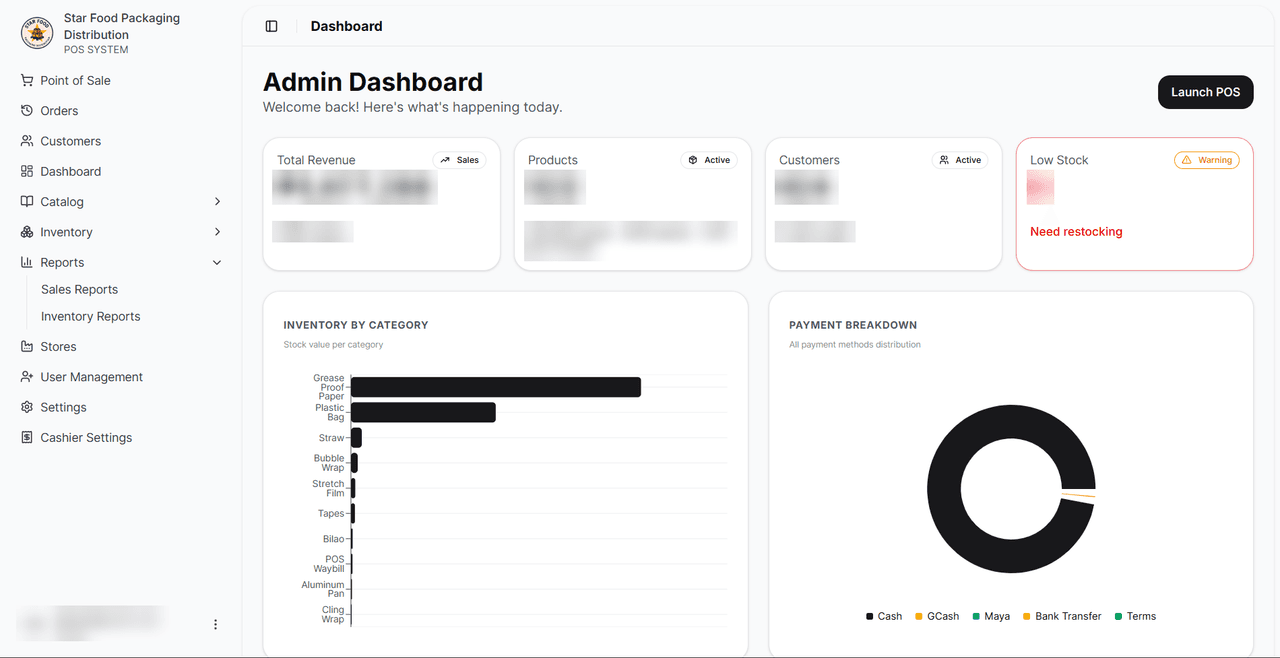Screen dimensions: 1280x658
Task: Click the Bubble Wrap axis label
Action: click(x=329, y=463)
